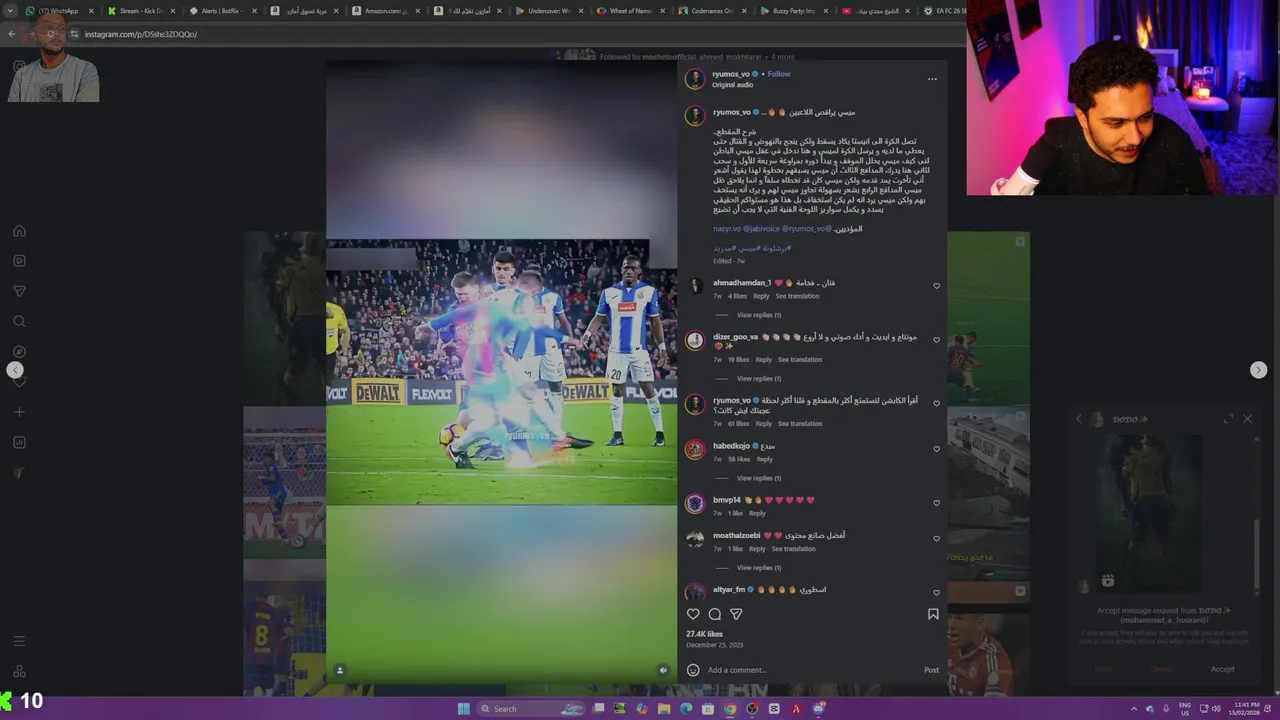
Task: Click the Add a comment field
Action: 812,670
